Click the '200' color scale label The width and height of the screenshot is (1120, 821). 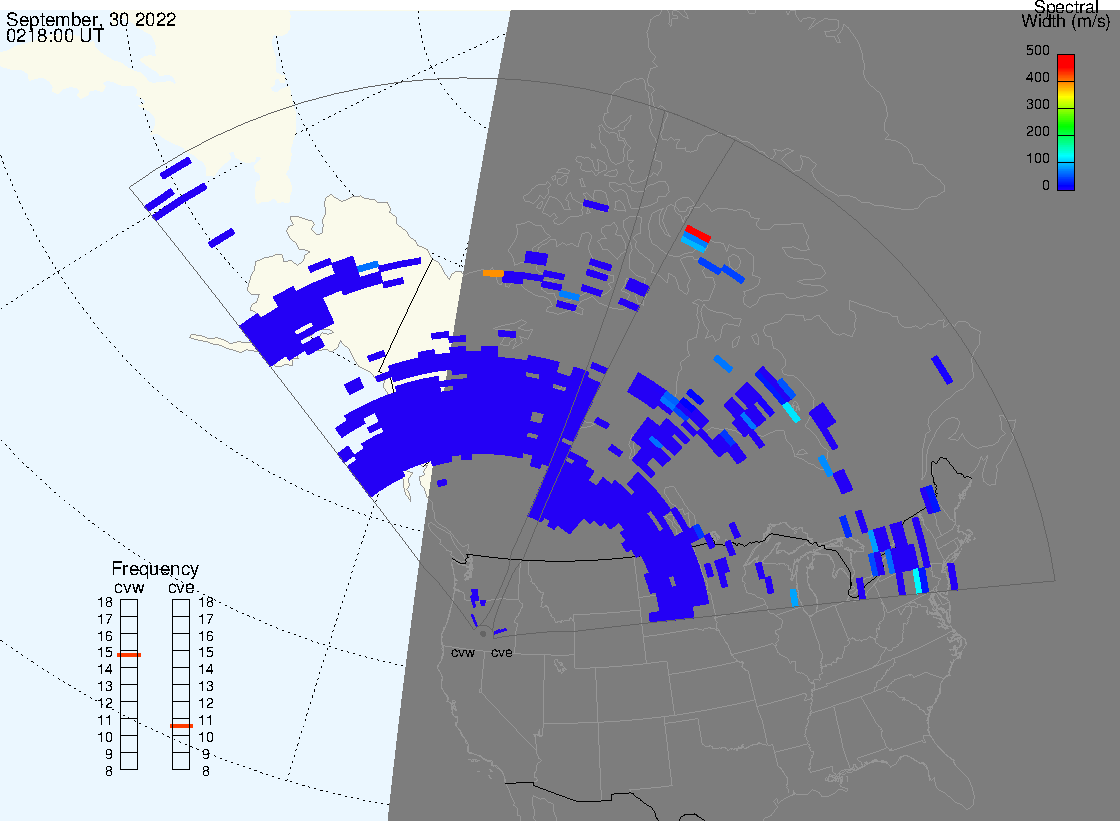(x=1038, y=132)
